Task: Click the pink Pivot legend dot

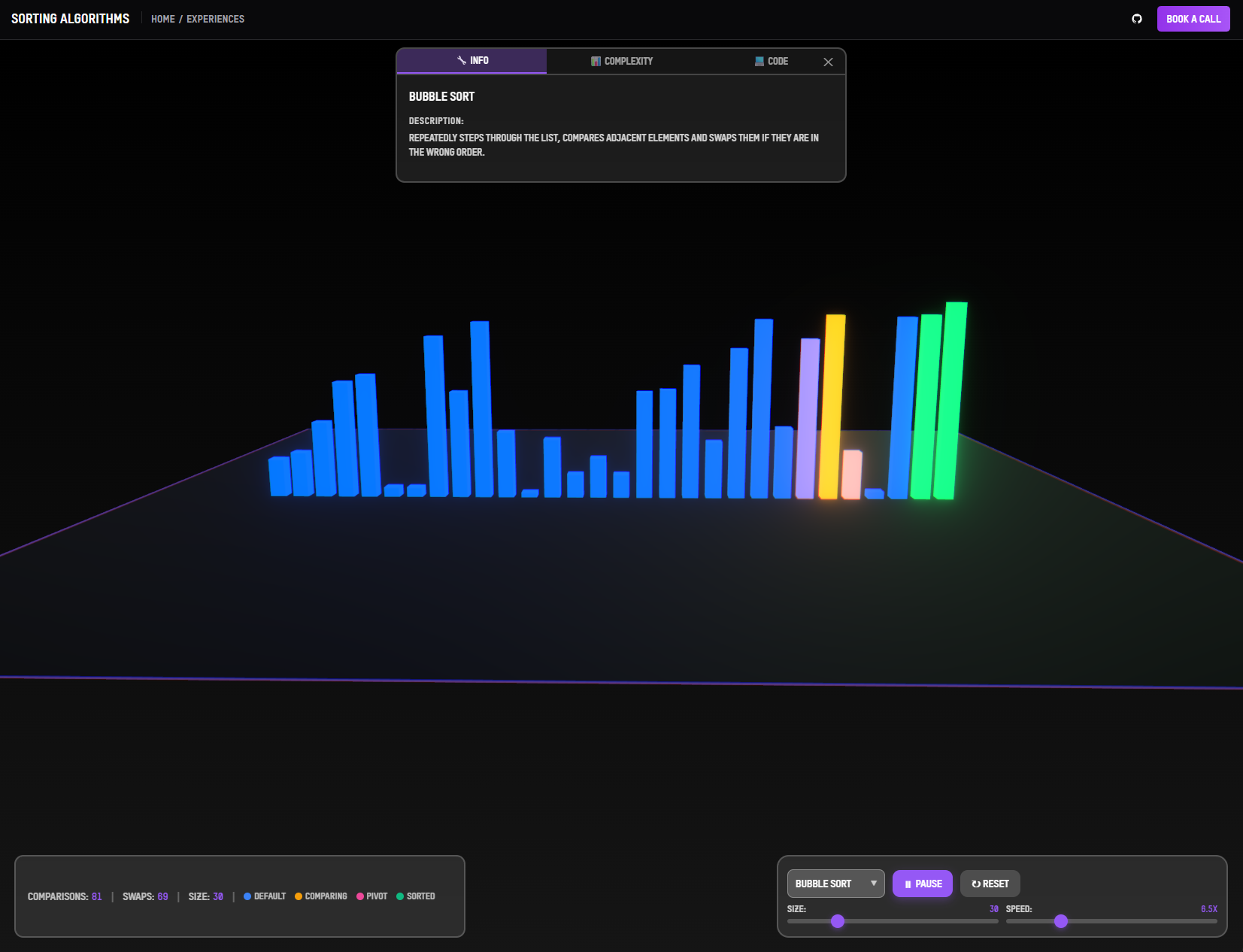Action: coord(360,896)
